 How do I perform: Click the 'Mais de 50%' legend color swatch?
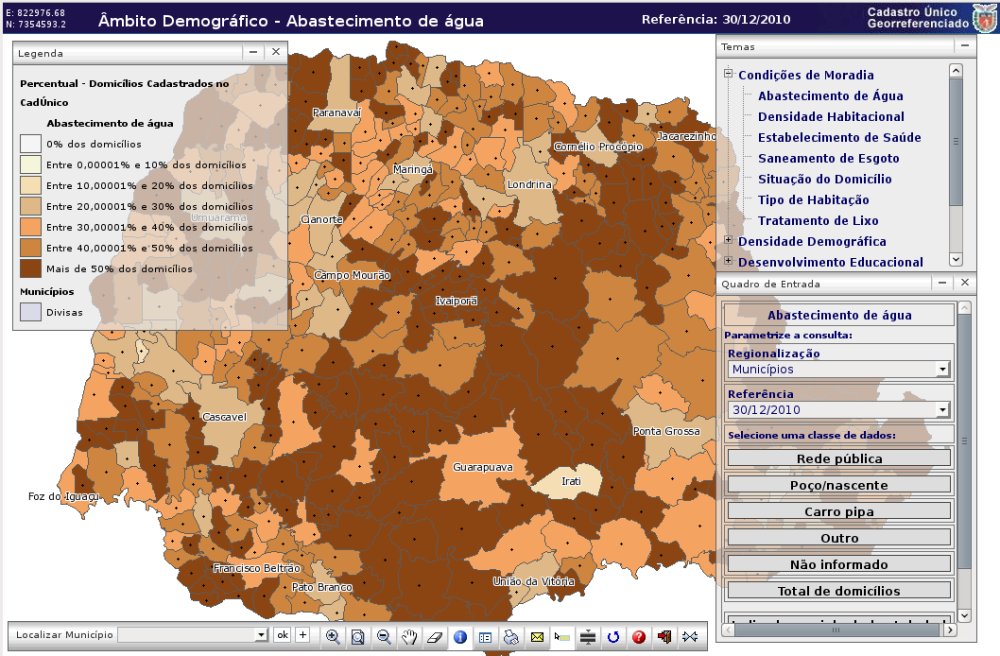[x=30, y=268]
